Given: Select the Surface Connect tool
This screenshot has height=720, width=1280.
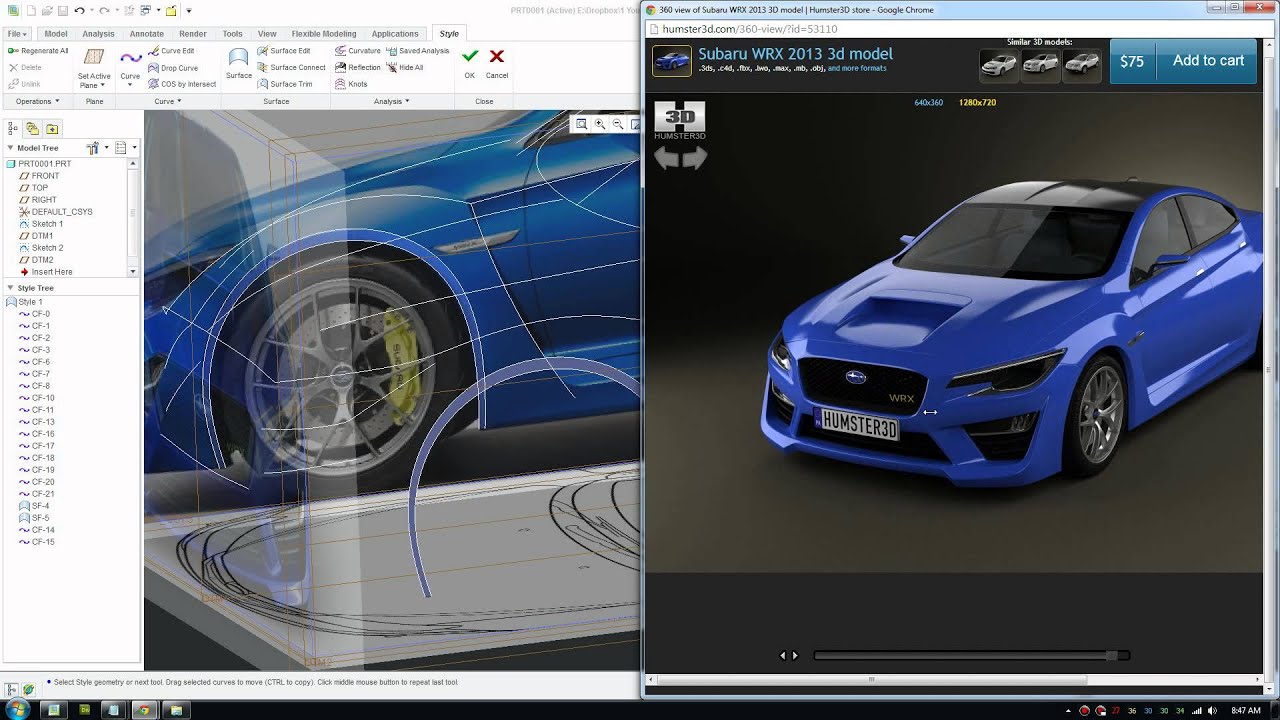Looking at the screenshot, I should [291, 68].
